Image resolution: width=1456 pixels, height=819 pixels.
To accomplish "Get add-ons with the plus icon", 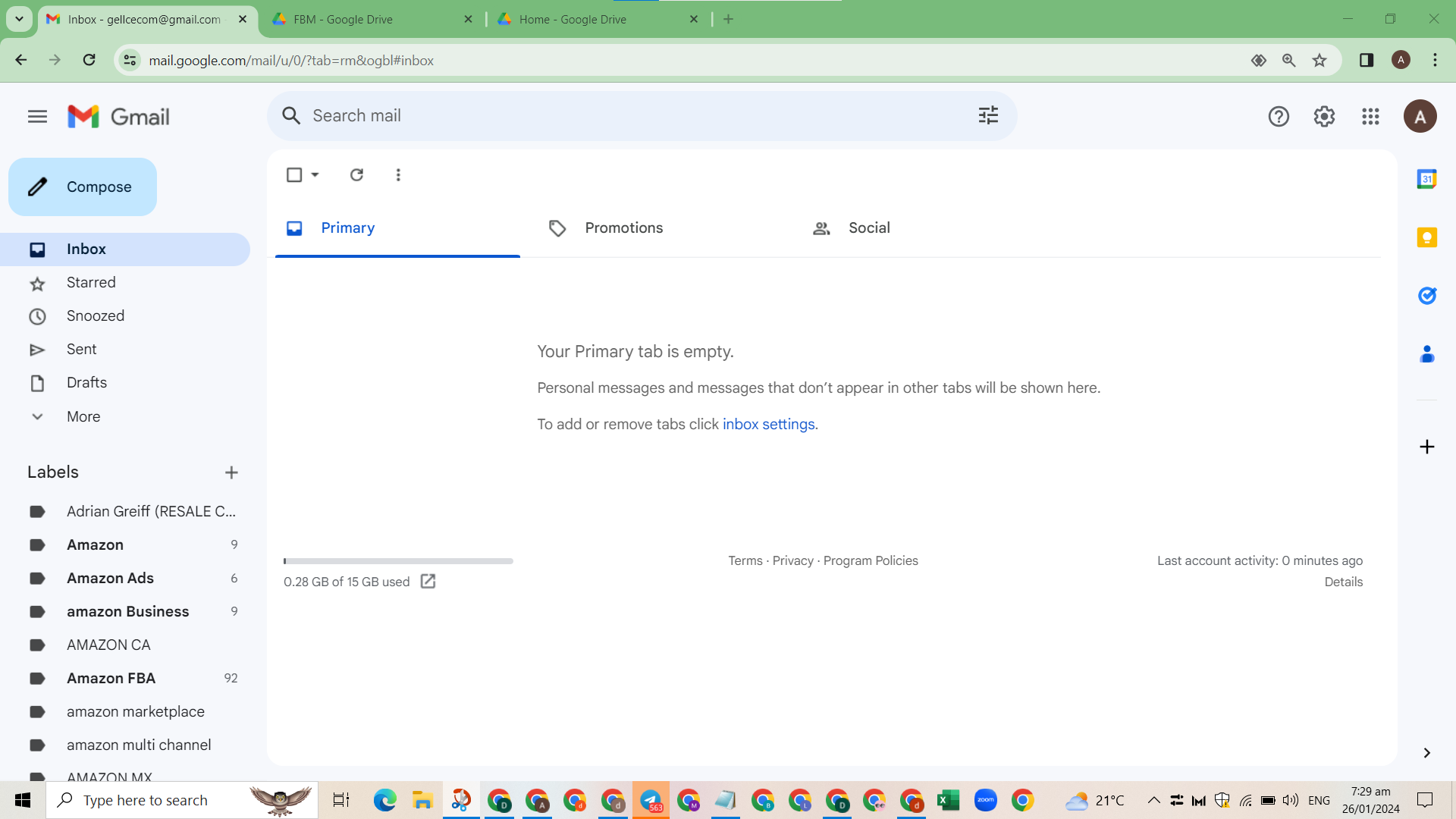I will [1426, 447].
